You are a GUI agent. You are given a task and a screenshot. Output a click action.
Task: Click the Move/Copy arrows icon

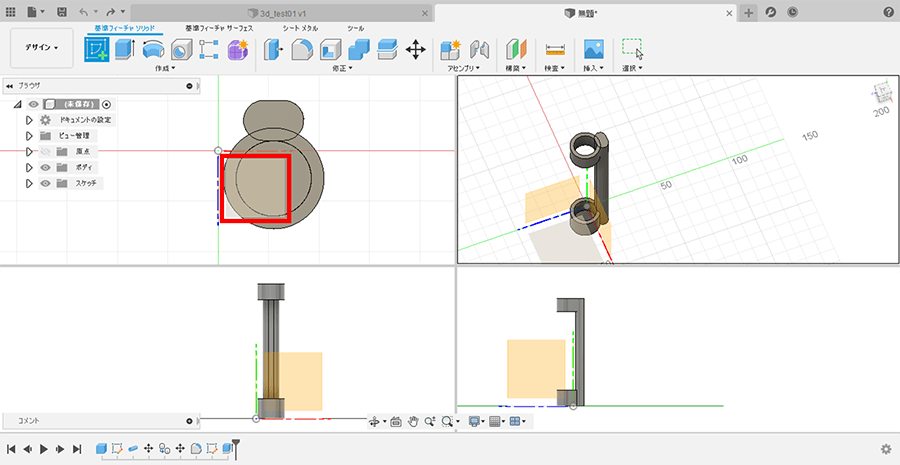[x=416, y=48]
